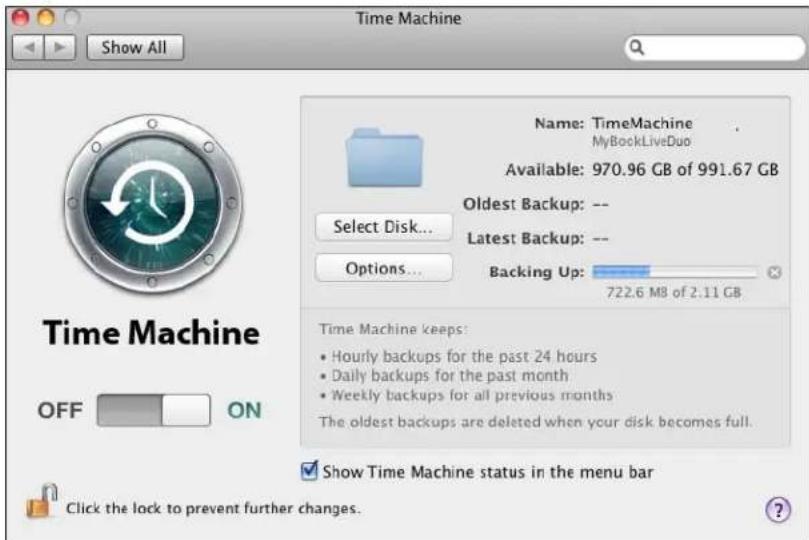Minimize window with the yellow button
The image size is (809, 540).
click(46, 18)
